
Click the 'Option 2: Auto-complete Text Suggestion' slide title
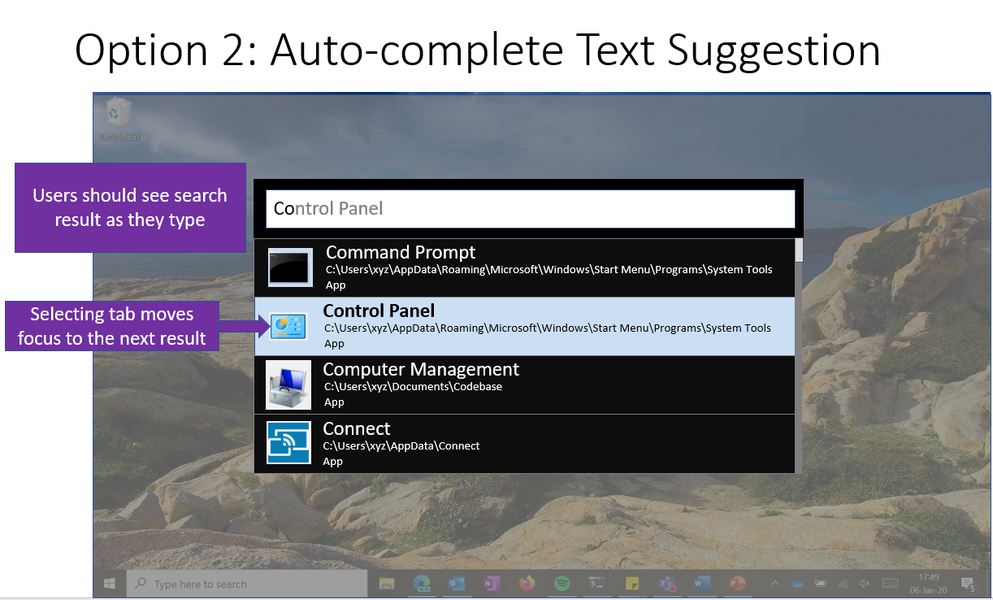tap(478, 50)
